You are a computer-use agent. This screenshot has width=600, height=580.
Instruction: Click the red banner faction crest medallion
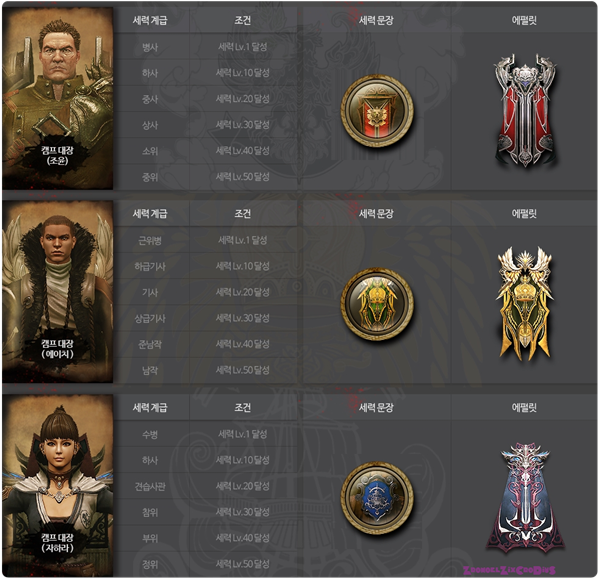(x=377, y=111)
